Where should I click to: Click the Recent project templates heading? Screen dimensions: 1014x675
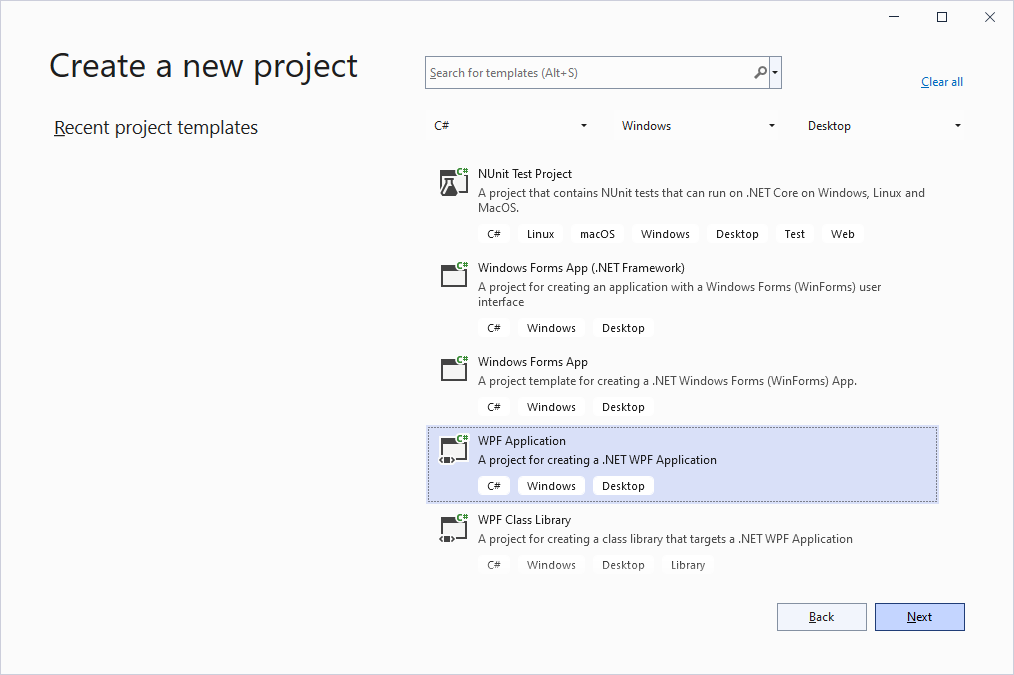pos(156,128)
